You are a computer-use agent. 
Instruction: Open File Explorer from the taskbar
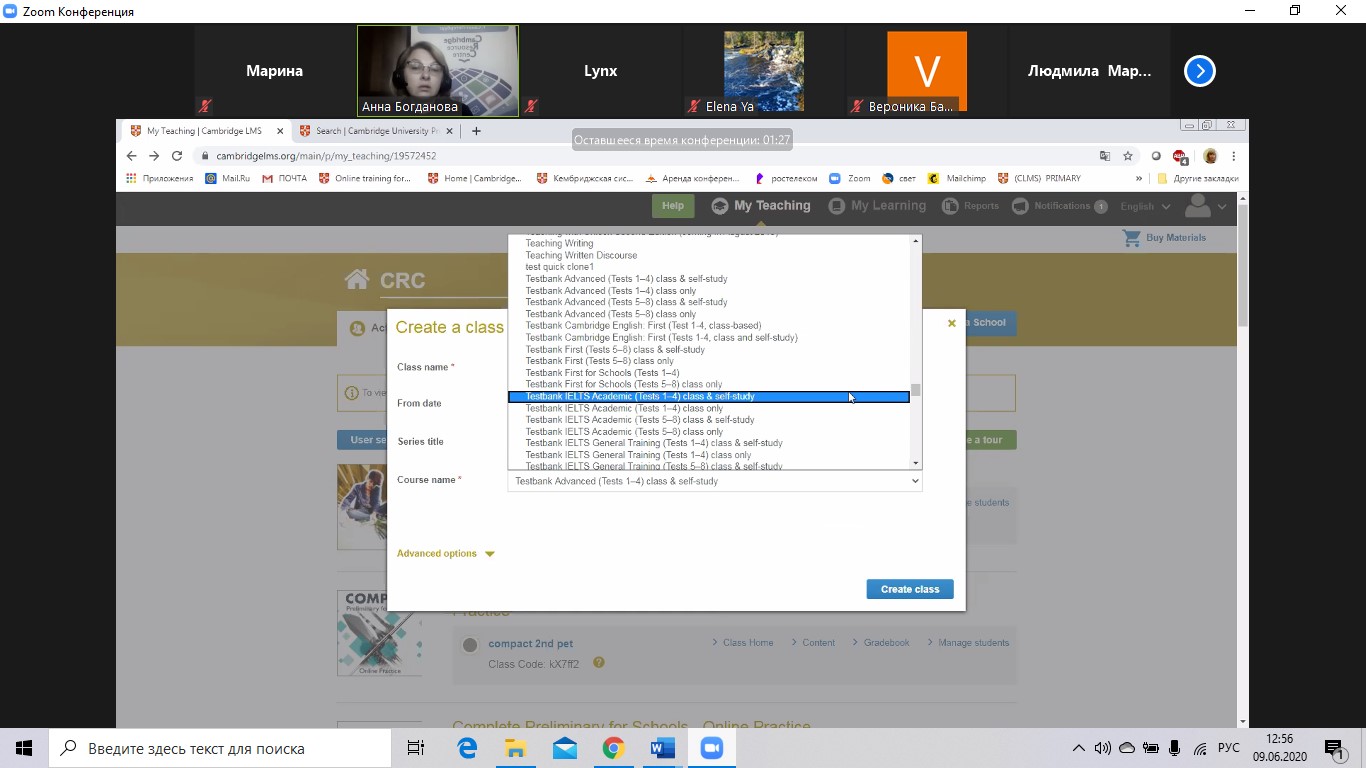pyautogui.click(x=515, y=748)
